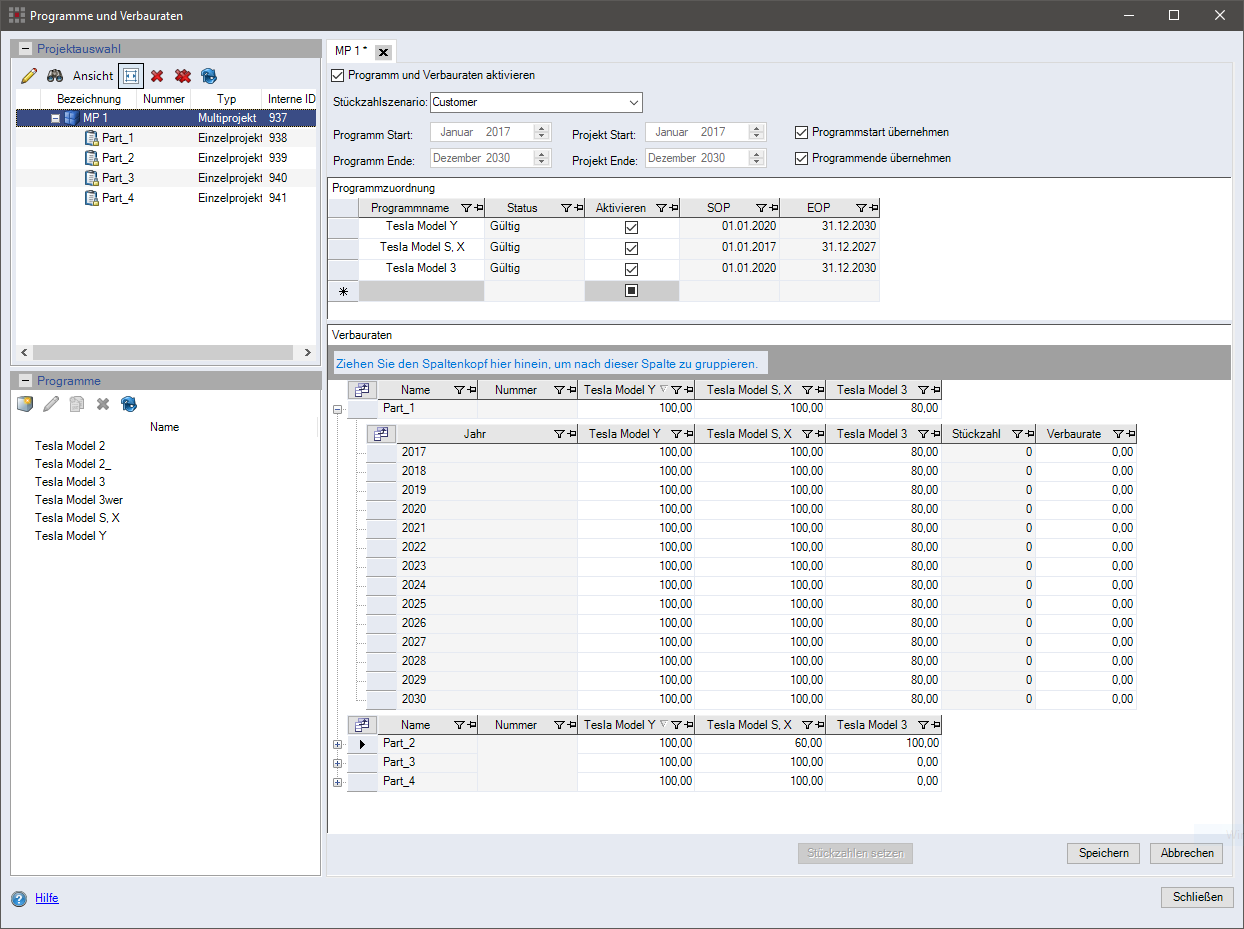Image resolution: width=1244 pixels, height=929 pixels.
Task: Toggle 'Programm und Verbauraten aktivieren' checkbox
Action: click(338, 75)
